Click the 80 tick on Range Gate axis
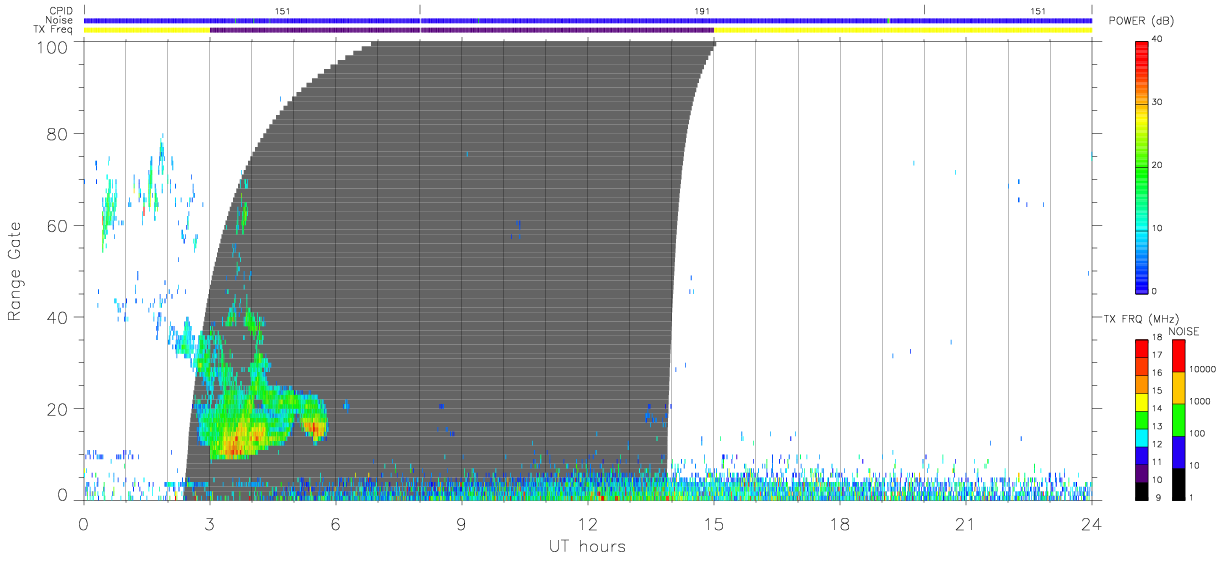1228x567 pixels. point(57,133)
